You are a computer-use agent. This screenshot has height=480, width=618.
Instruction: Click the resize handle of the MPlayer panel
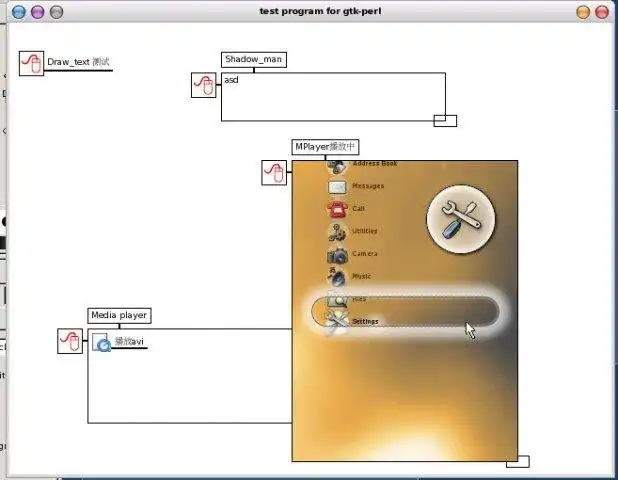coord(518,461)
